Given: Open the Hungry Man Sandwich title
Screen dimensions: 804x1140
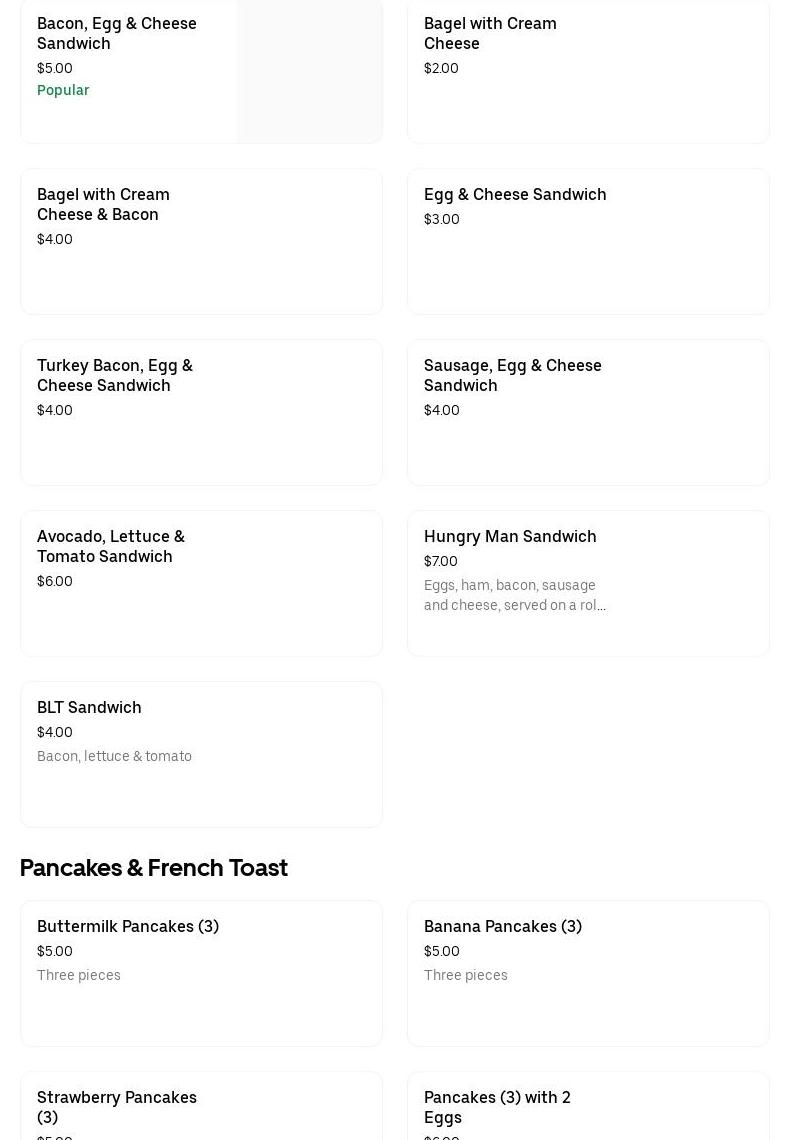Looking at the screenshot, I should (x=510, y=536).
